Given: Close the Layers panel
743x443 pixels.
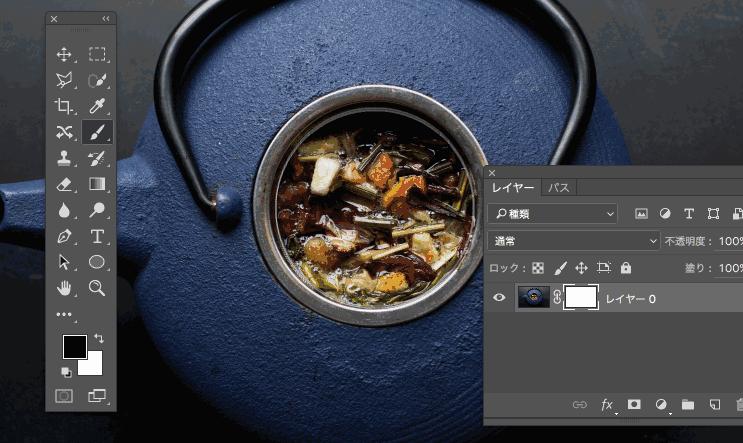Looking at the screenshot, I should [492, 173].
